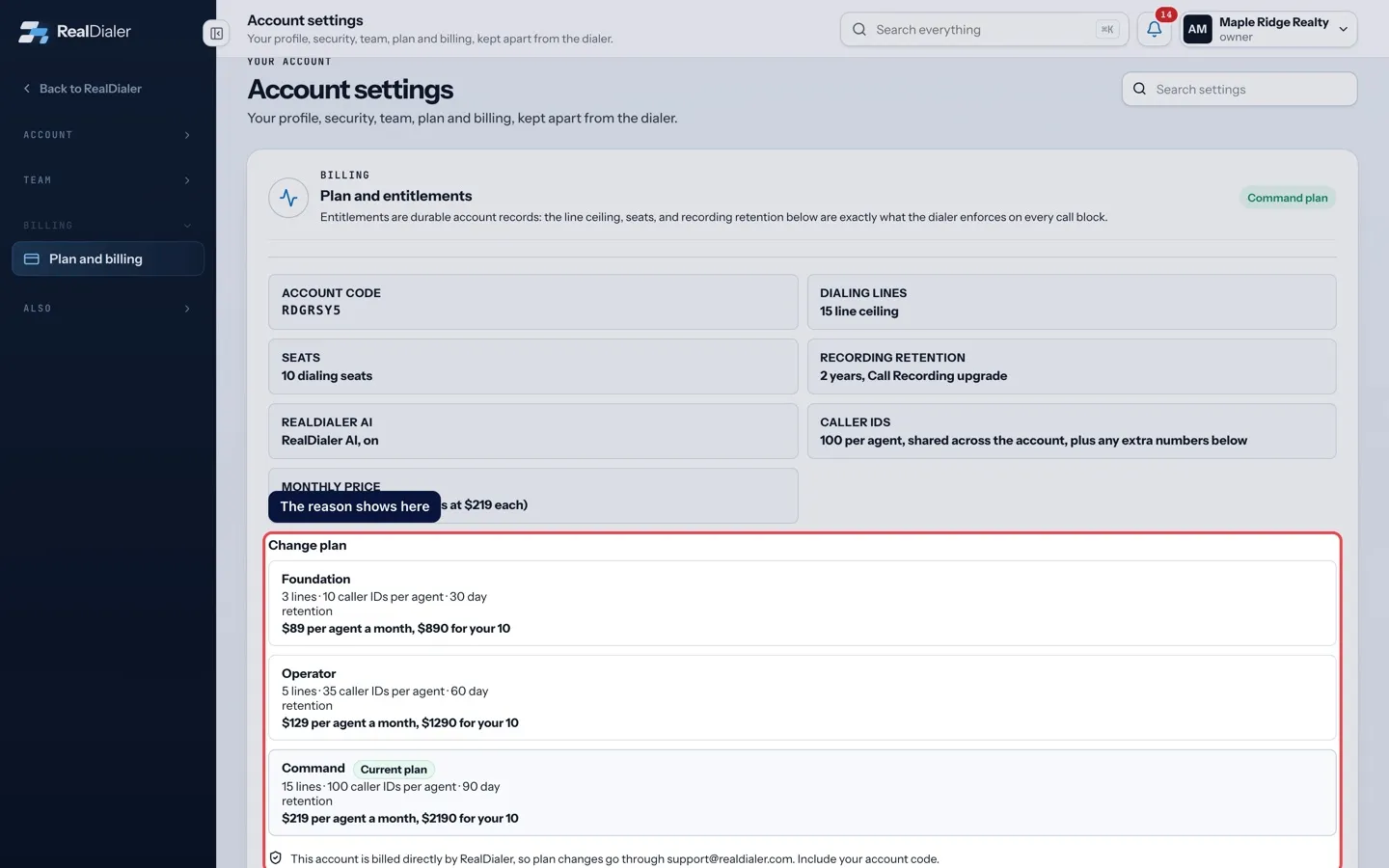1389x868 pixels.
Task: Click the RealDialer logo icon
Action: click(x=34, y=32)
